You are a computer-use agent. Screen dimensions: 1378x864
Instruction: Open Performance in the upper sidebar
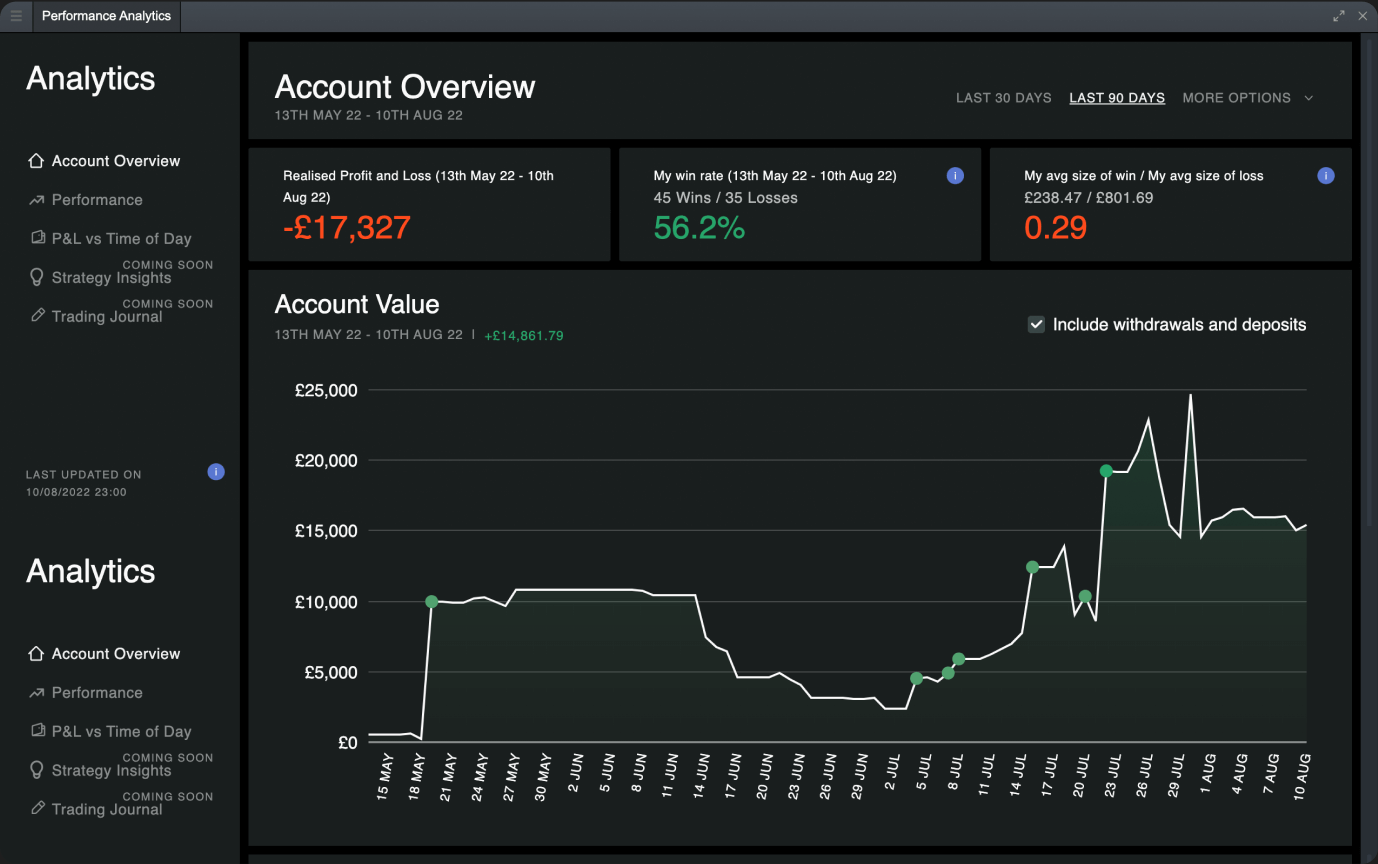click(x=97, y=200)
